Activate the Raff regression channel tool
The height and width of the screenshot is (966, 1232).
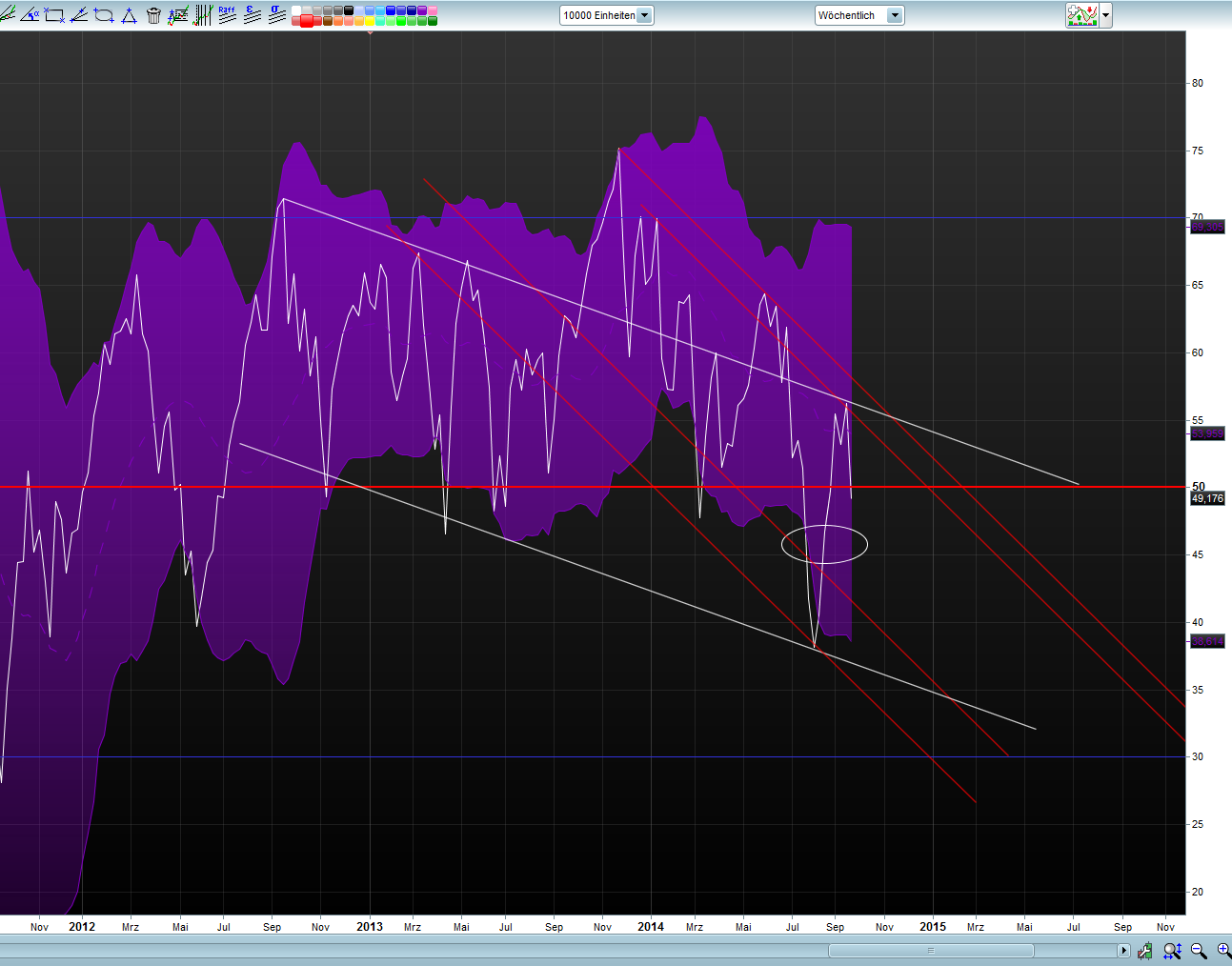tap(227, 15)
